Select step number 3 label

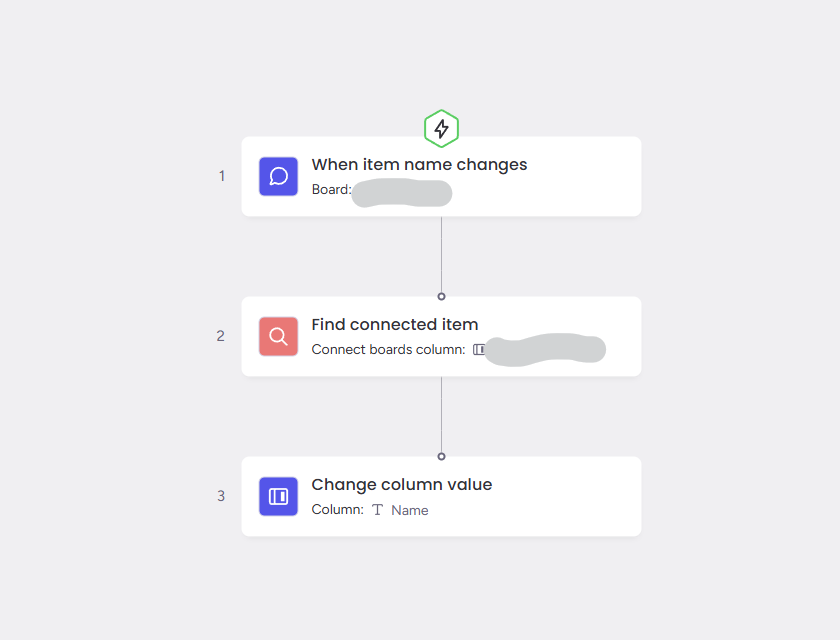pyautogui.click(x=221, y=496)
